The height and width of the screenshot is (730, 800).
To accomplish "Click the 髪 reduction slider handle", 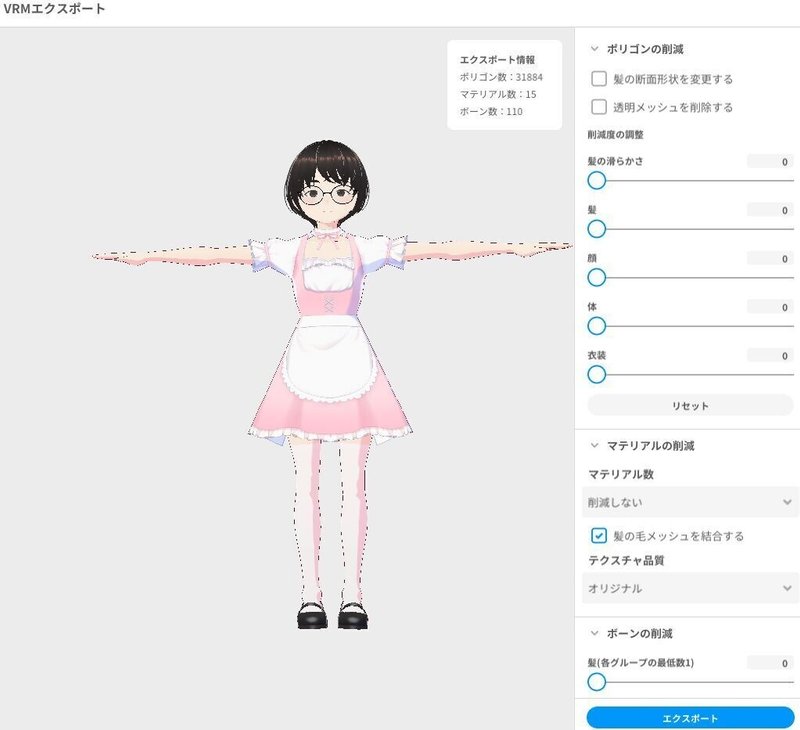I will point(597,229).
